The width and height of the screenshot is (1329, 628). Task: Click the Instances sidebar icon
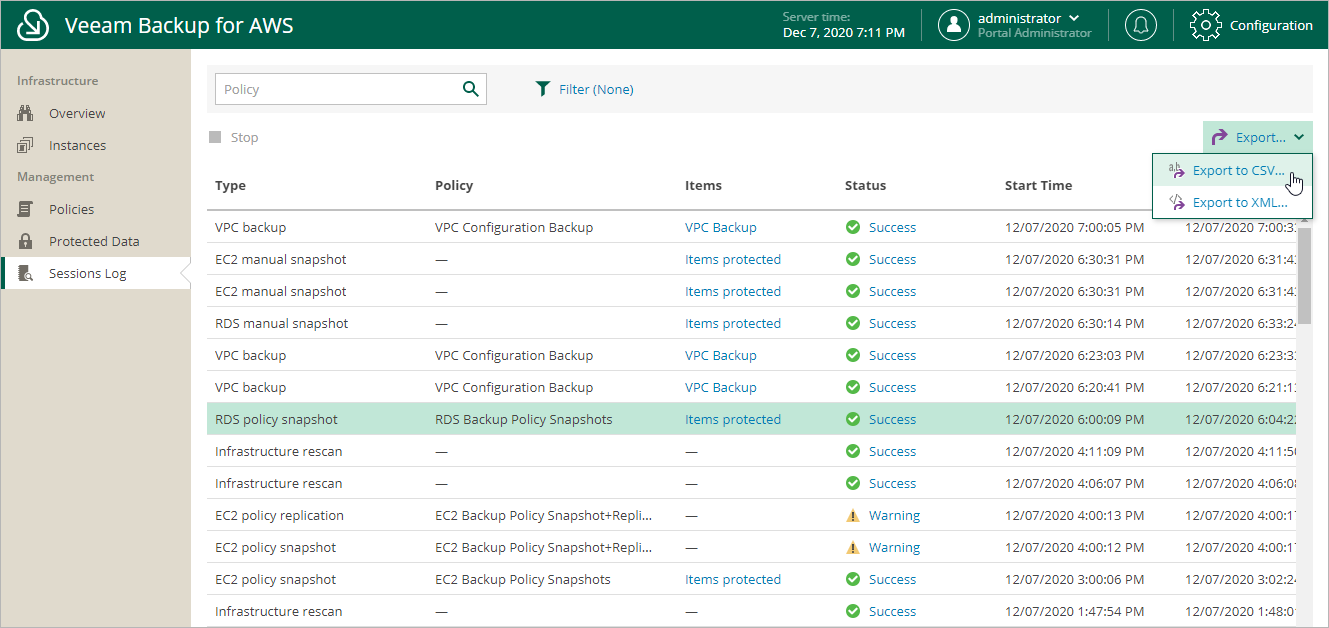click(x=26, y=146)
